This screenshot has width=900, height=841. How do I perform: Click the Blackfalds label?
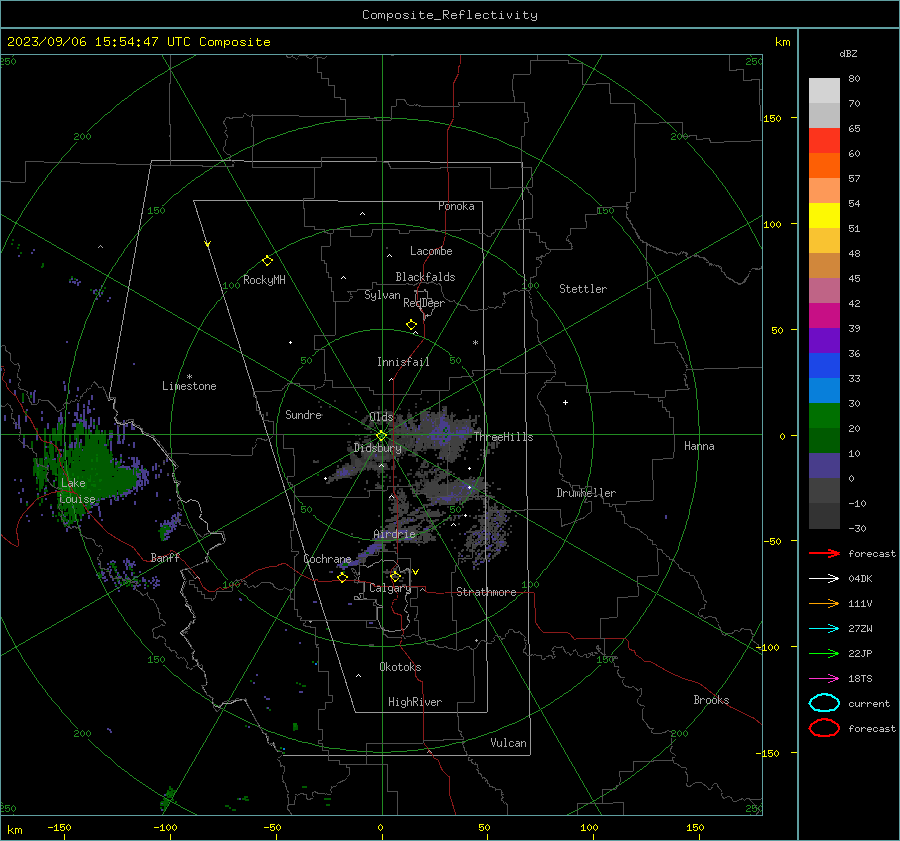click(425, 277)
